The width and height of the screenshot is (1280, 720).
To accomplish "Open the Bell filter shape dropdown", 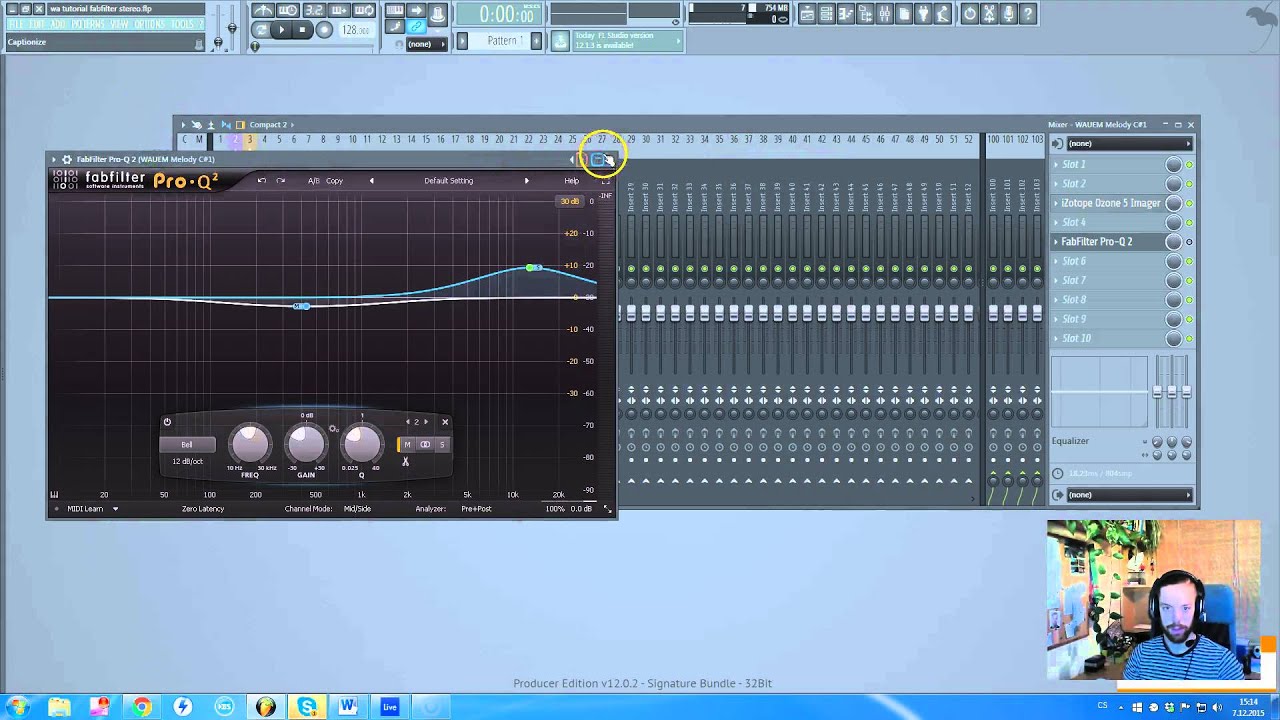I will pos(187,445).
